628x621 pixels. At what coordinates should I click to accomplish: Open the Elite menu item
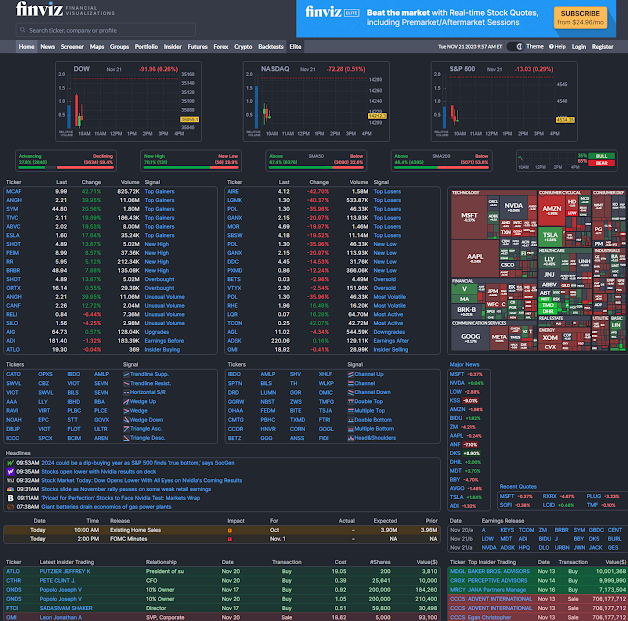coord(295,47)
